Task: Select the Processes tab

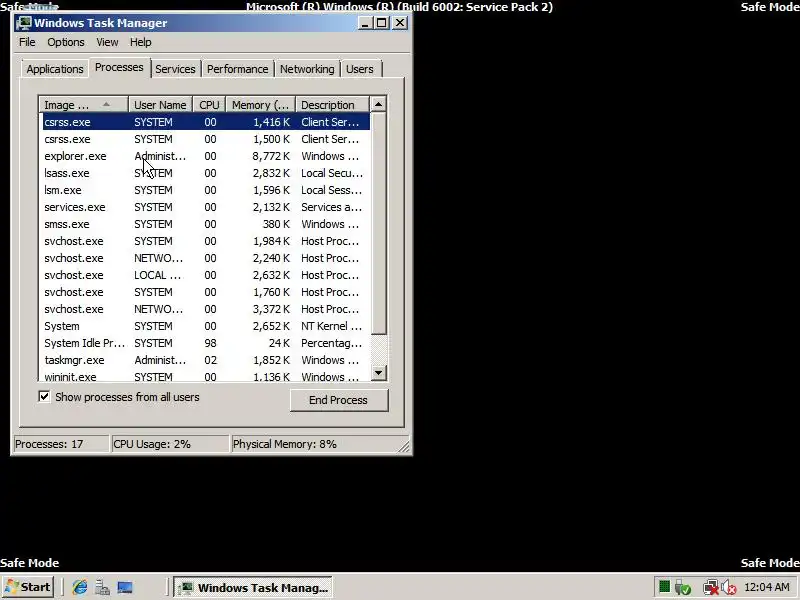Action: pyautogui.click(x=119, y=67)
